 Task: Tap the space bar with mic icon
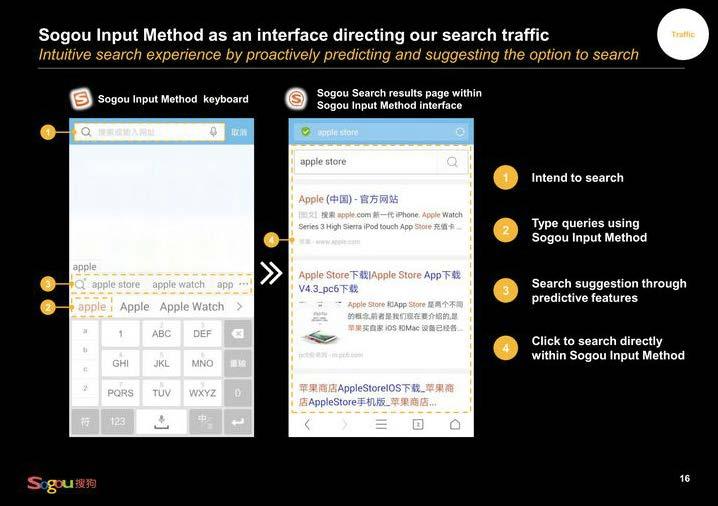coord(161,421)
